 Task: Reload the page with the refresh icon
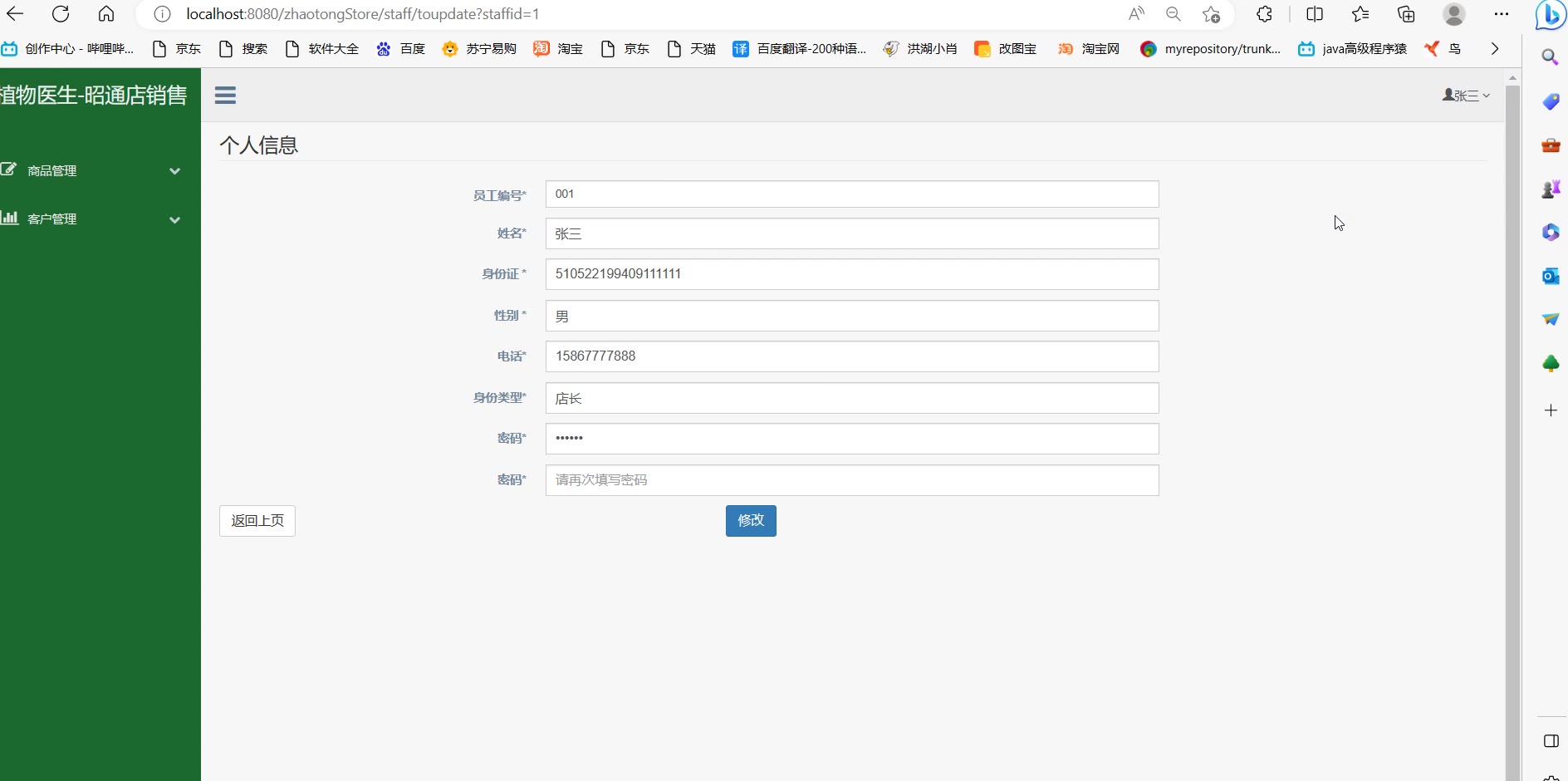[61, 14]
